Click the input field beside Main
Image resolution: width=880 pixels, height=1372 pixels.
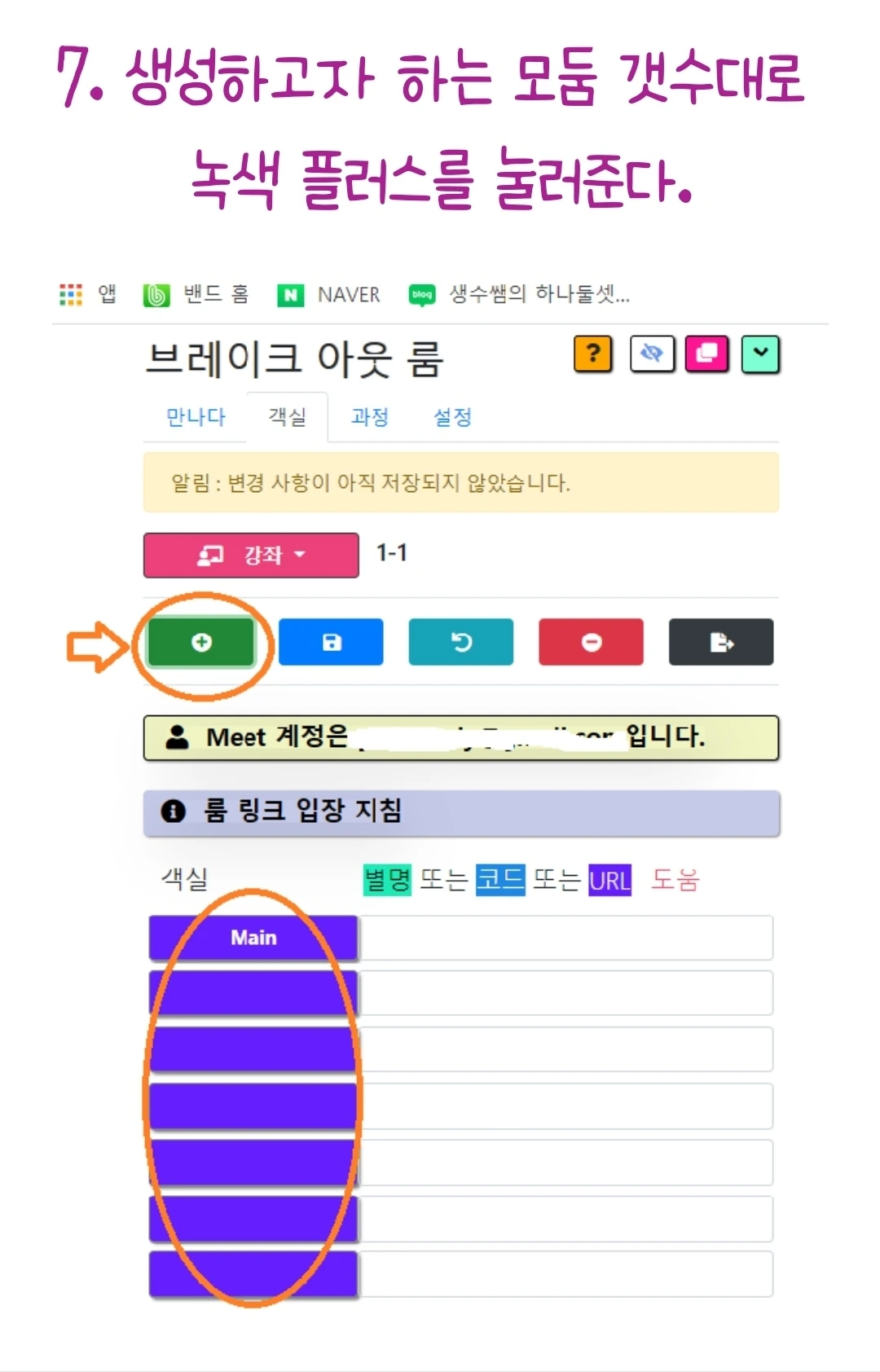click(565, 938)
